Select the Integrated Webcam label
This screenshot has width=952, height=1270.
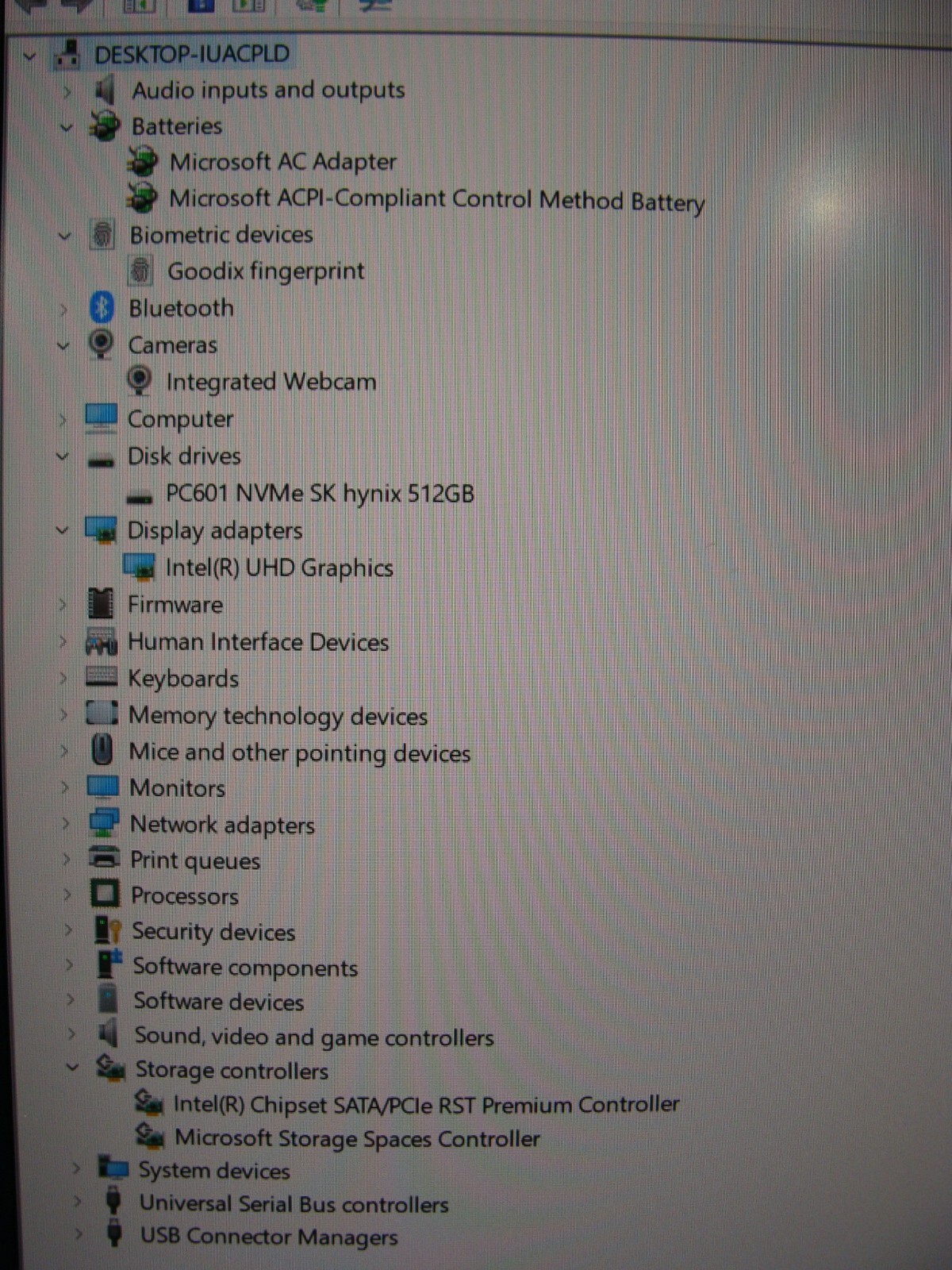pos(271,383)
